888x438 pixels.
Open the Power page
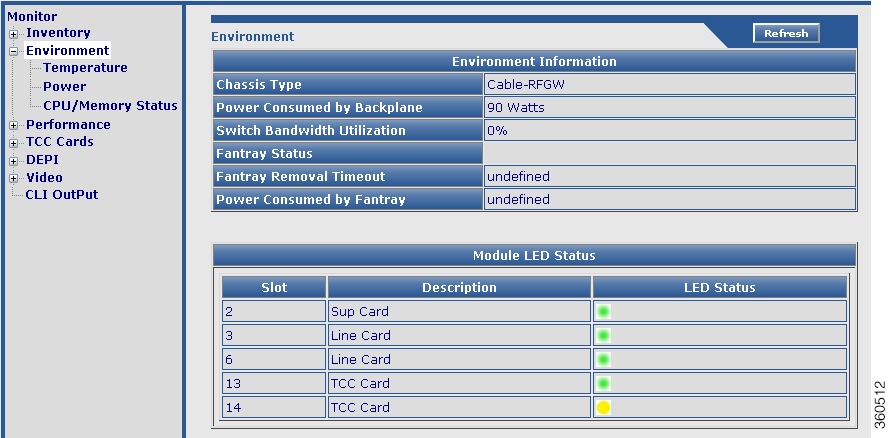tap(65, 87)
